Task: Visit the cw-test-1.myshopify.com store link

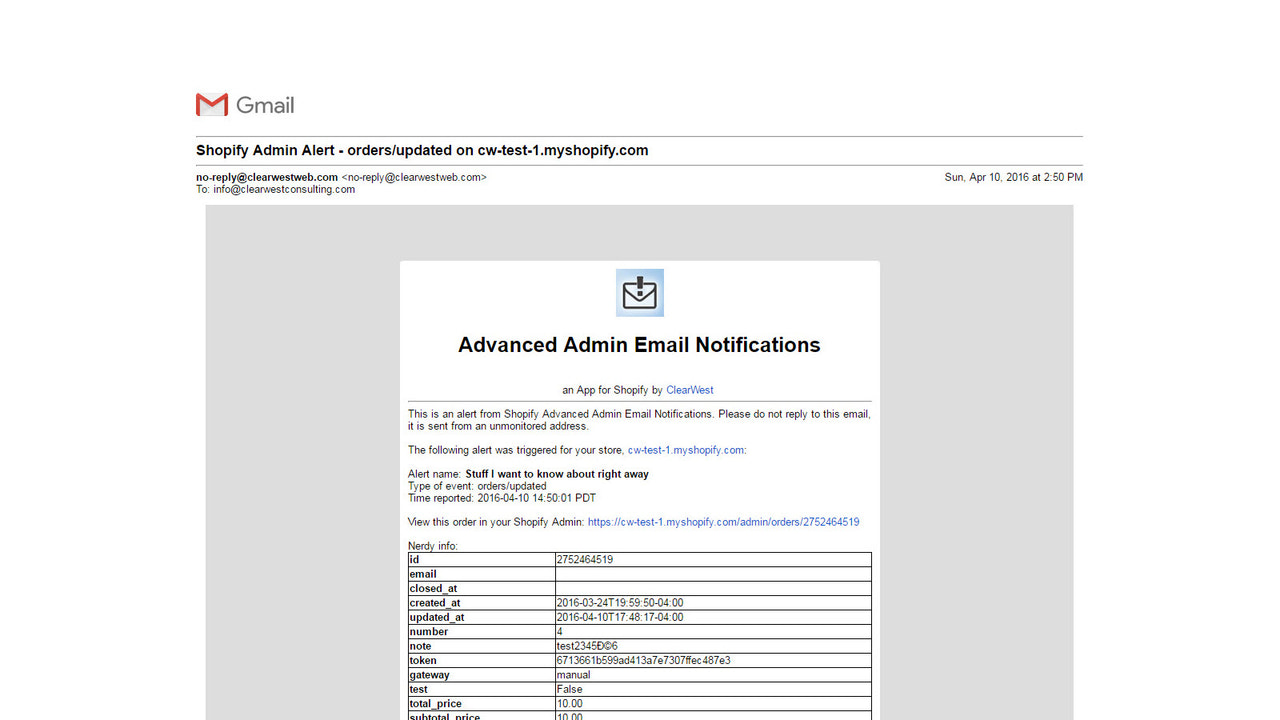Action: click(686, 450)
